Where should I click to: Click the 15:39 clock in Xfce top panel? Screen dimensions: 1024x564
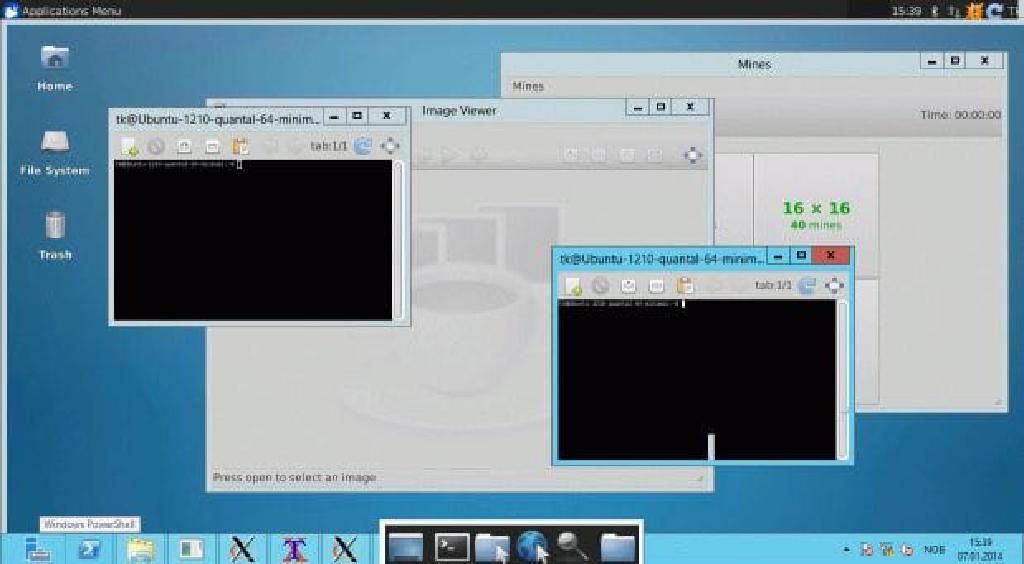pyautogui.click(x=906, y=10)
